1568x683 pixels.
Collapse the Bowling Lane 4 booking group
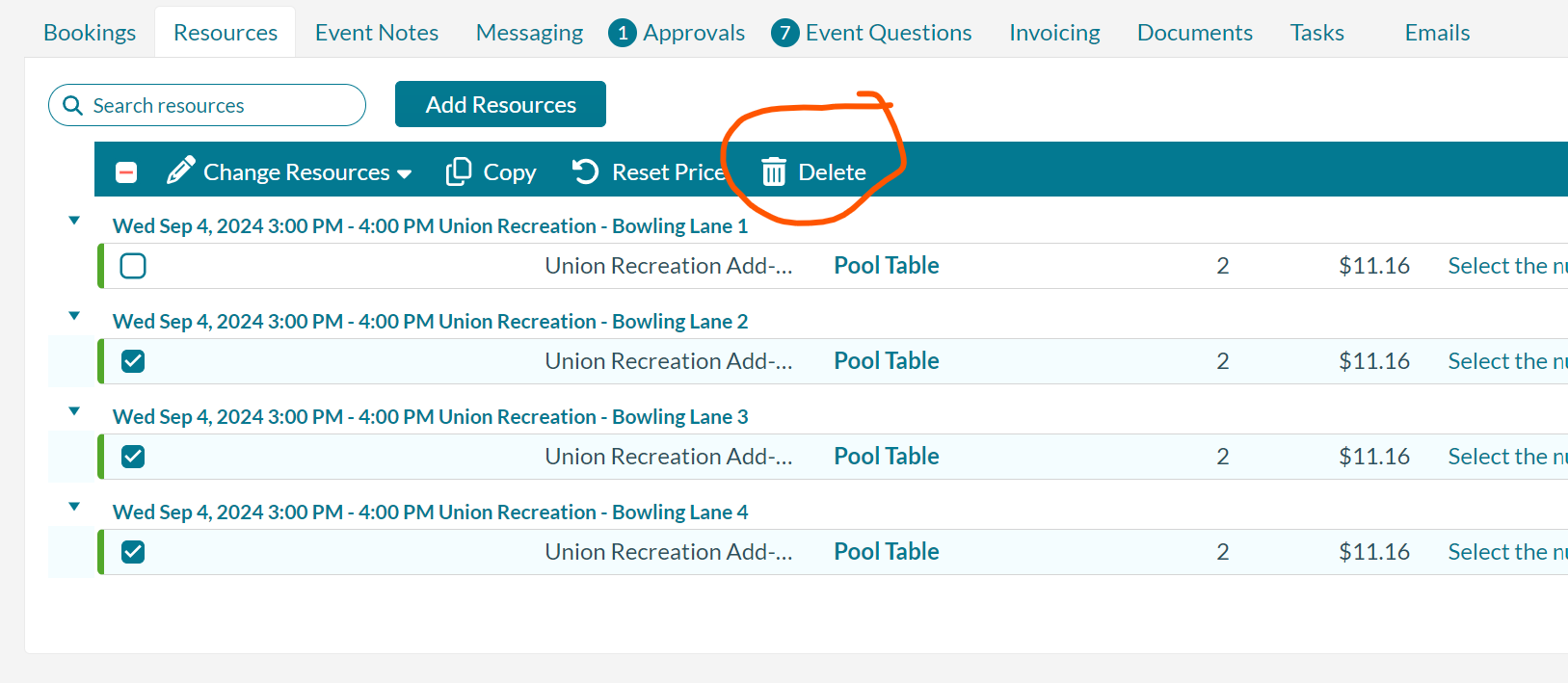tap(74, 507)
